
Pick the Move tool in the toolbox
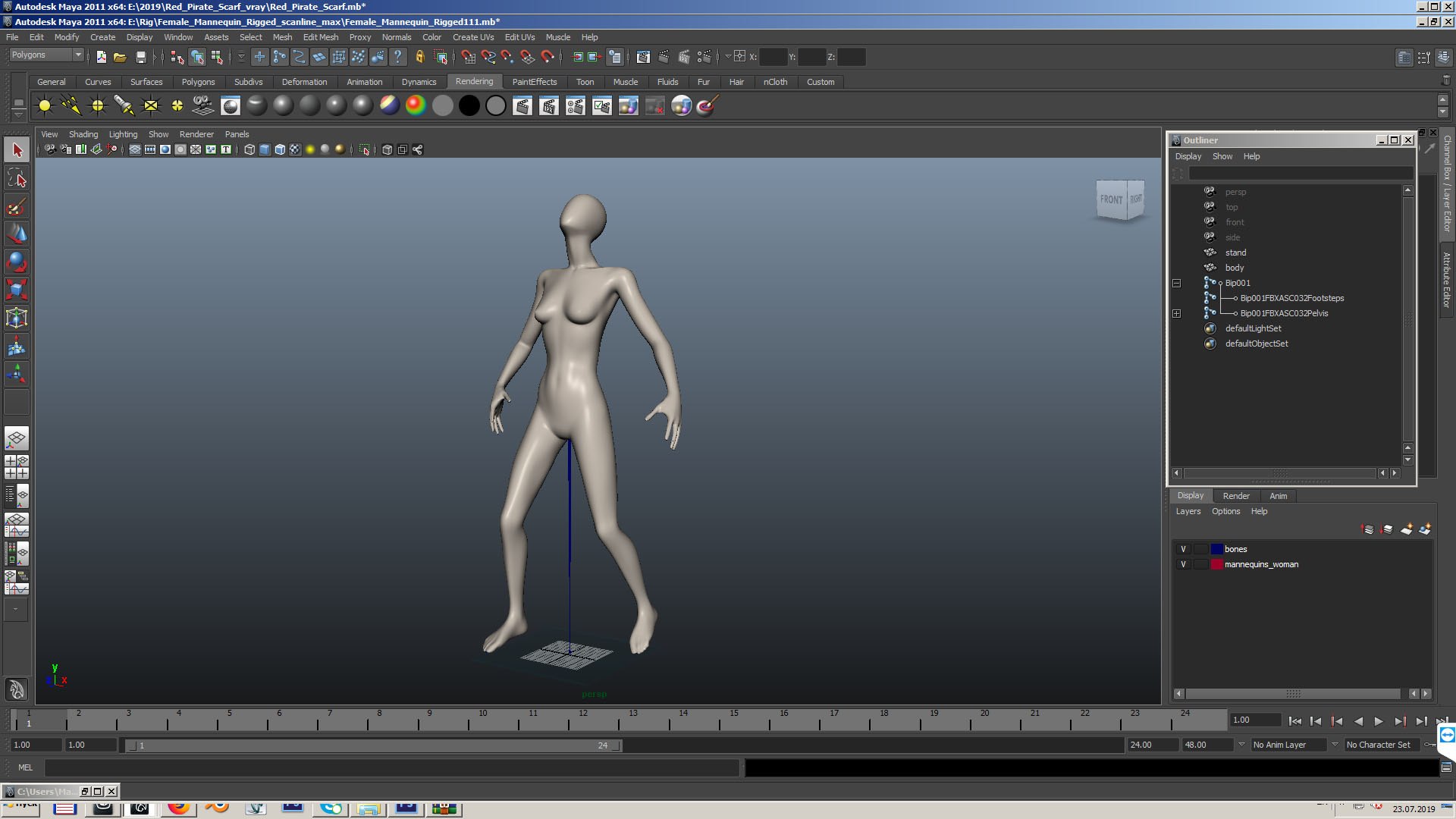point(17,234)
